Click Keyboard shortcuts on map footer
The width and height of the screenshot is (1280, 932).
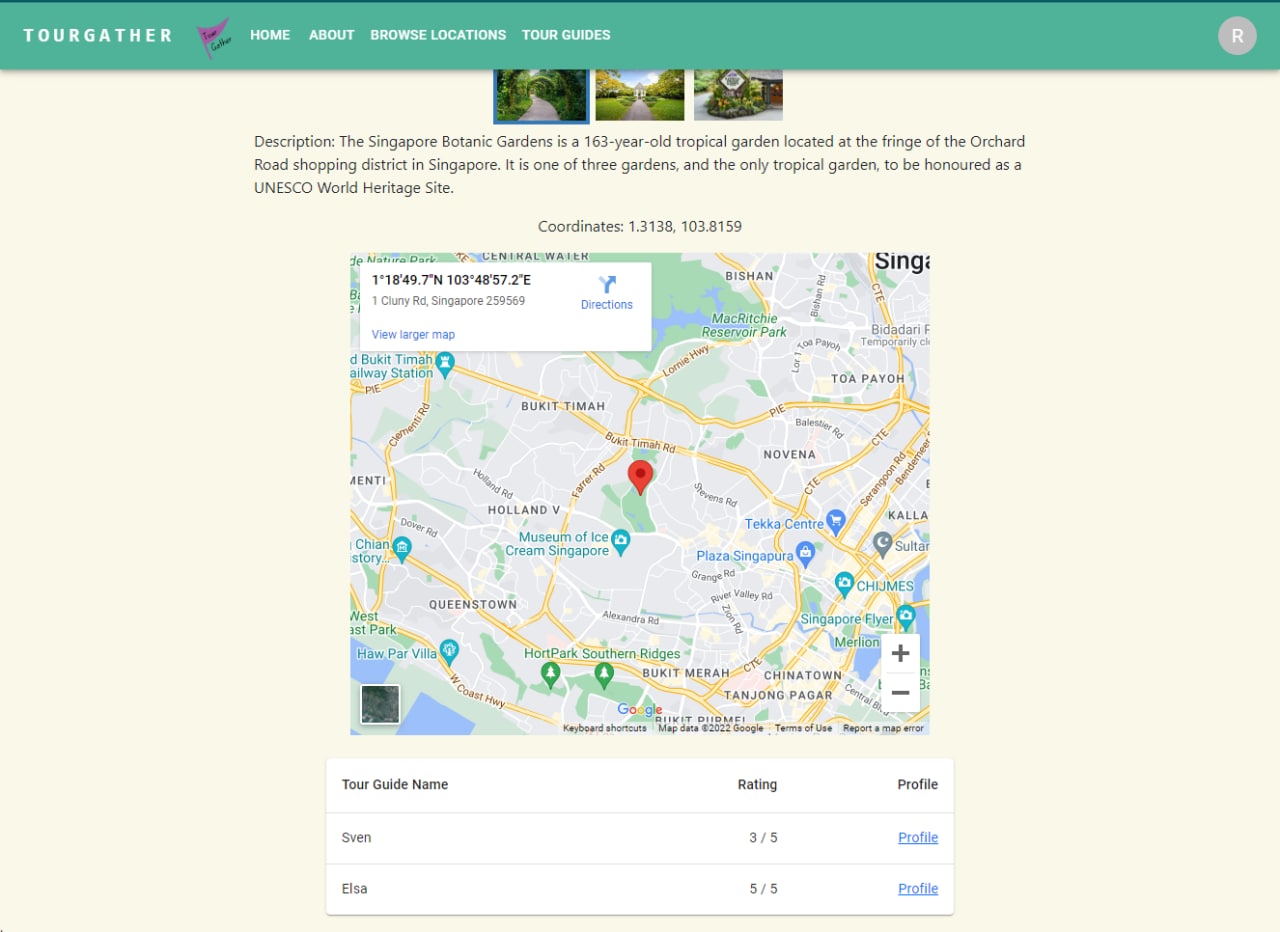[605, 728]
